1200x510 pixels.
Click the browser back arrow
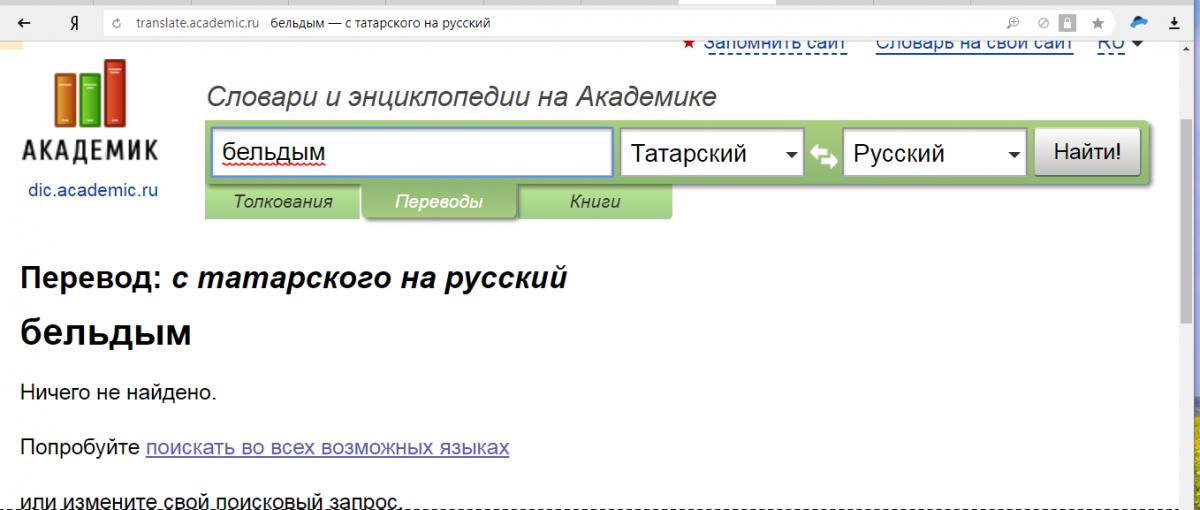tap(24, 22)
